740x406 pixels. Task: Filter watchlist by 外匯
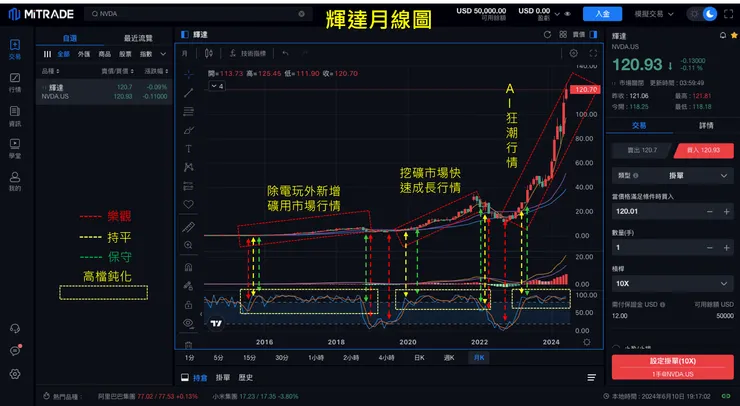point(84,54)
